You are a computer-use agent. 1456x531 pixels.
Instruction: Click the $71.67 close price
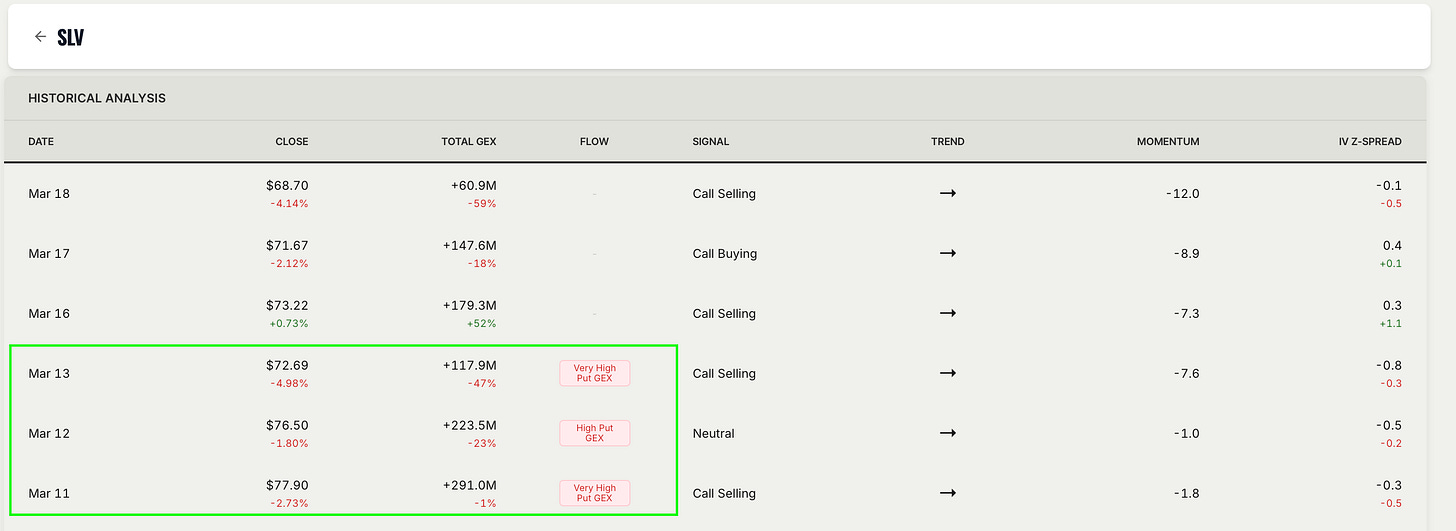click(x=287, y=246)
